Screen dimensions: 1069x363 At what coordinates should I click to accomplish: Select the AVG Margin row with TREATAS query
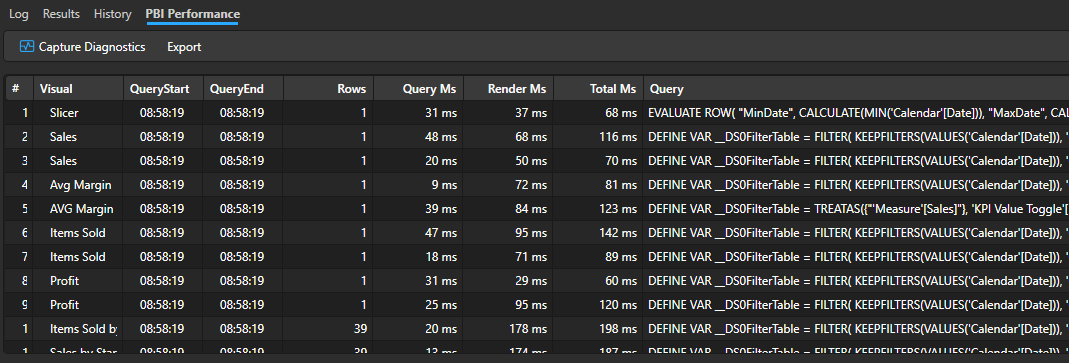pos(537,209)
